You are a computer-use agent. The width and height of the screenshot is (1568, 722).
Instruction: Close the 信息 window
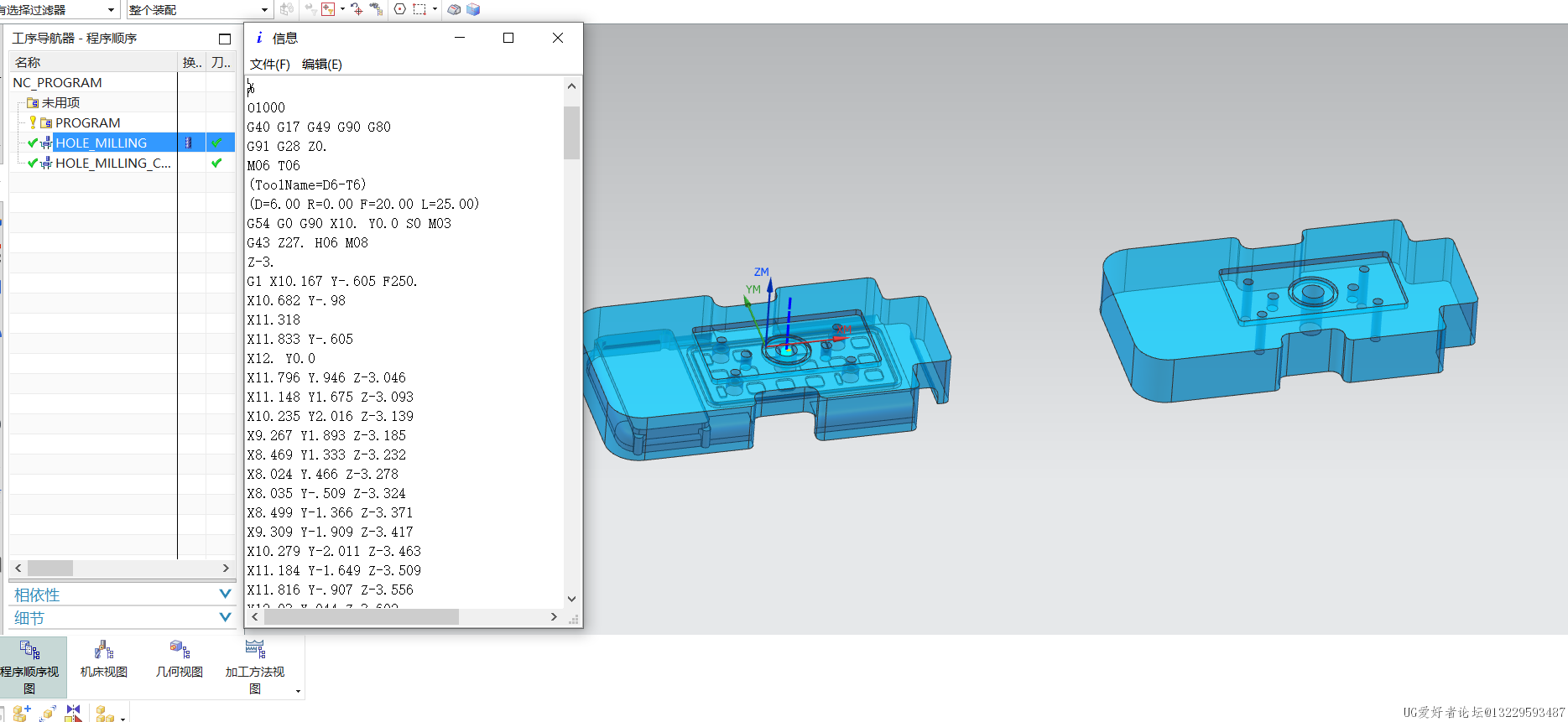[x=558, y=38]
